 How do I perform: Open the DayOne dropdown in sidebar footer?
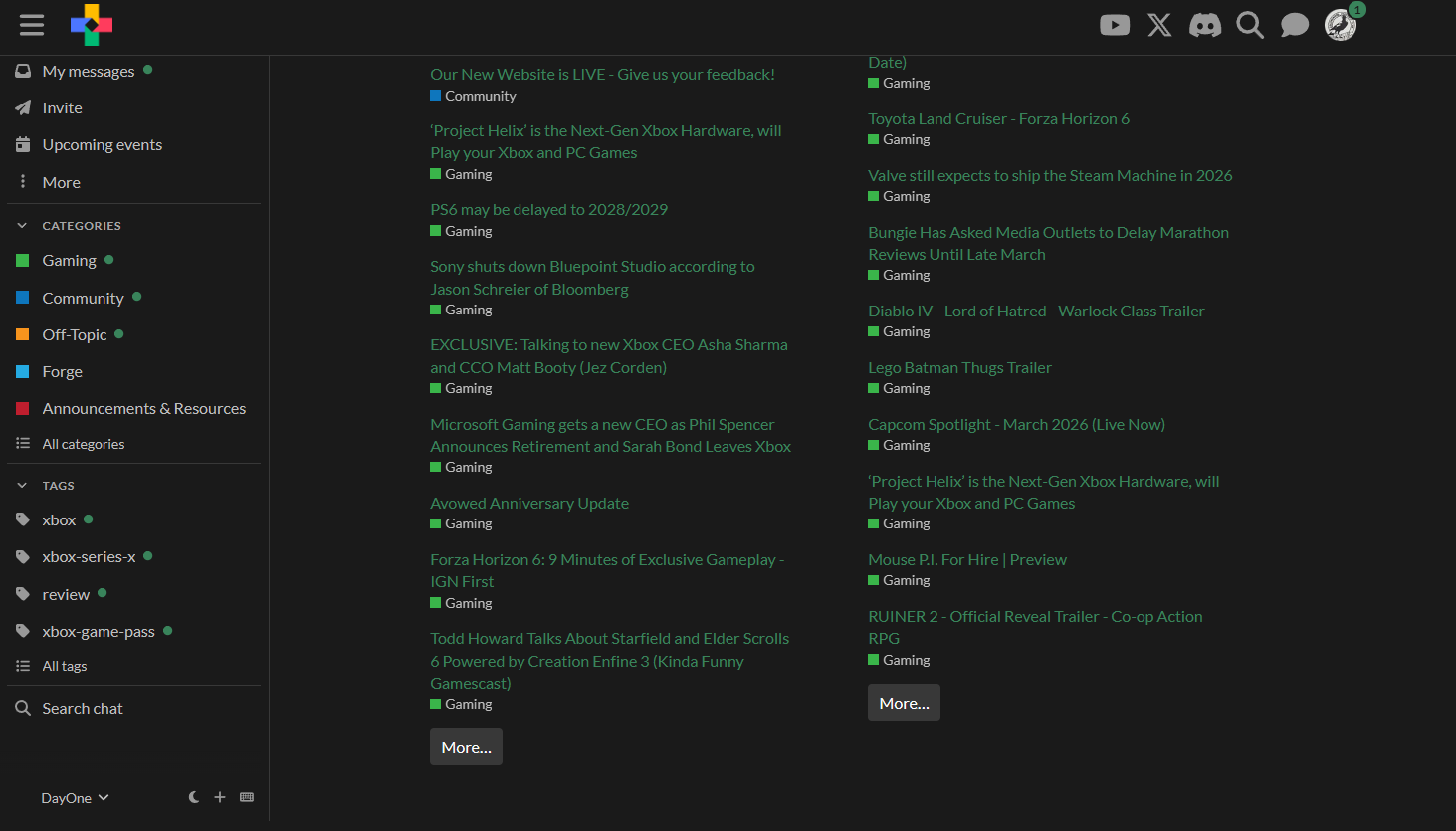(75, 798)
